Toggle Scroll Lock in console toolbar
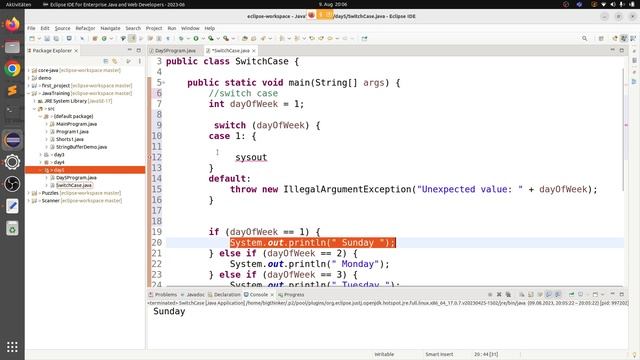640x360 pixels. coord(531,294)
